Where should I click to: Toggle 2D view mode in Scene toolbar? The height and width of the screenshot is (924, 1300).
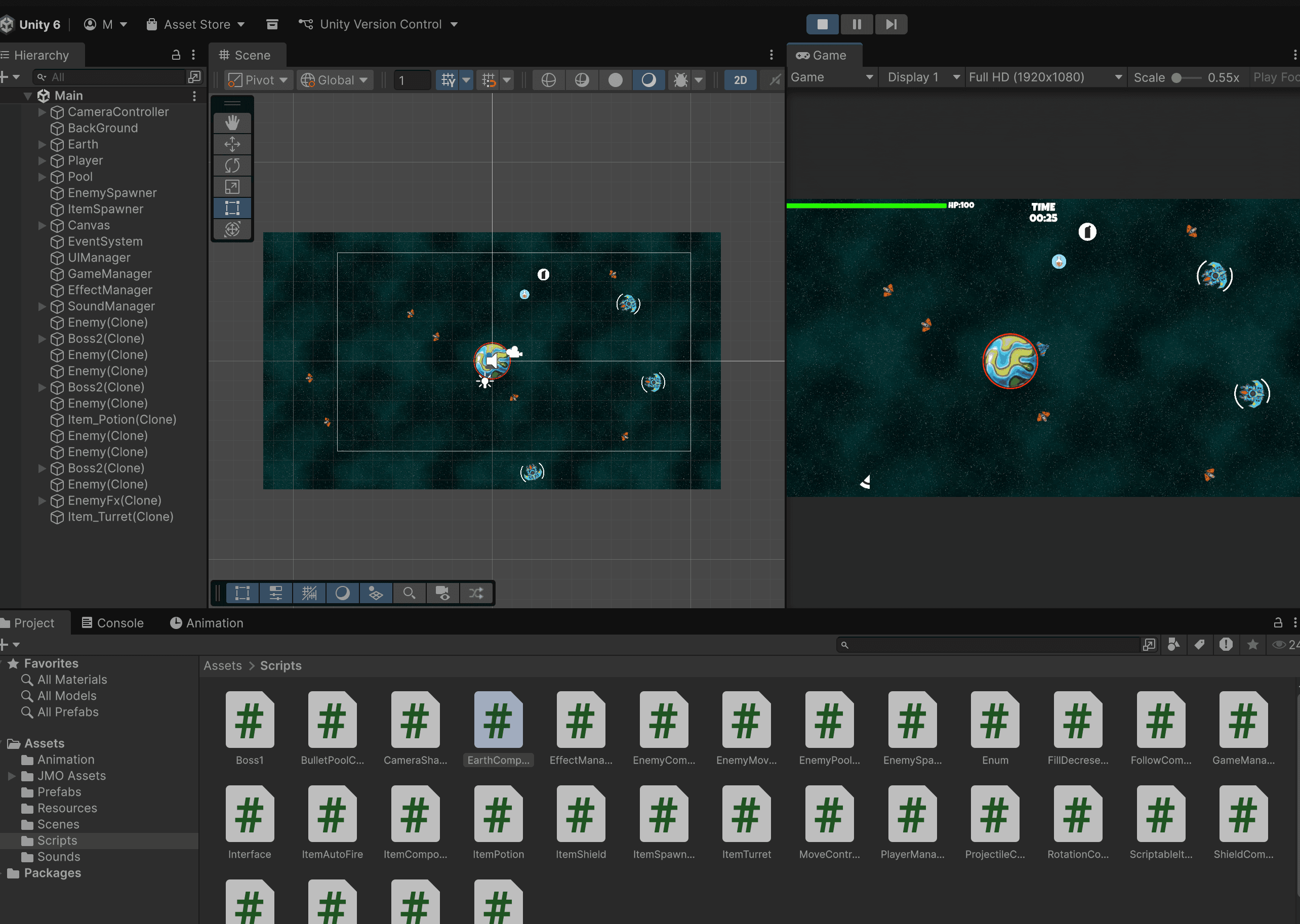click(x=740, y=79)
